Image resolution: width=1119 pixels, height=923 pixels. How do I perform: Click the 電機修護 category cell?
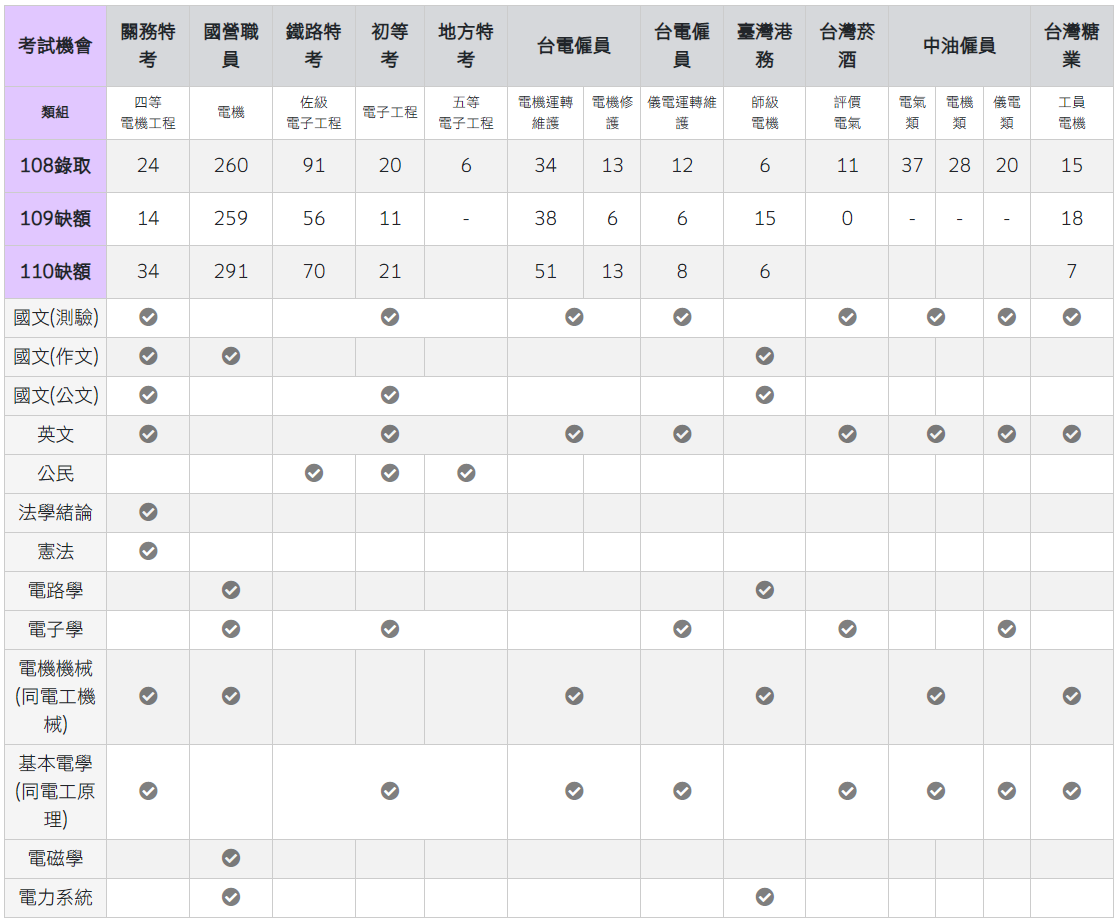612,113
